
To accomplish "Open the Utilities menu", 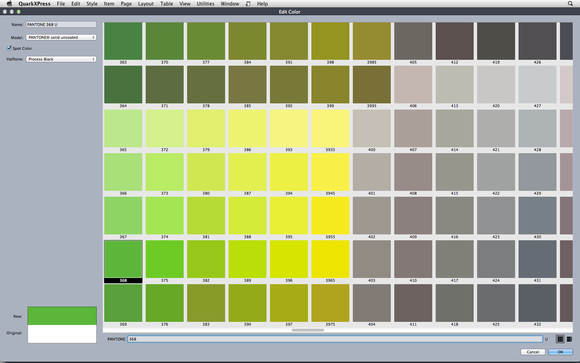I will (205, 4).
